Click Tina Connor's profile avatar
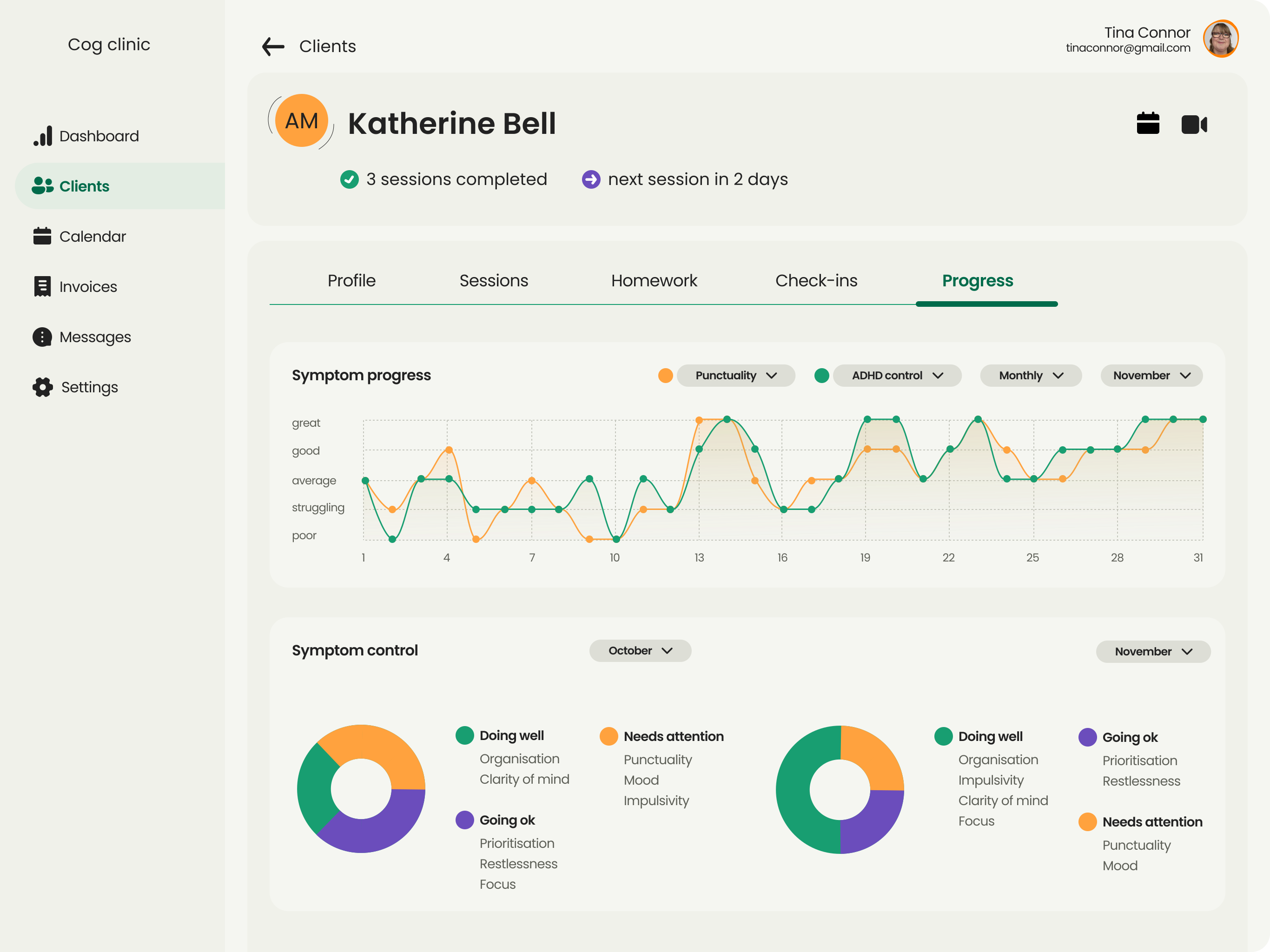Viewport: 1270px width, 952px height. point(1220,39)
